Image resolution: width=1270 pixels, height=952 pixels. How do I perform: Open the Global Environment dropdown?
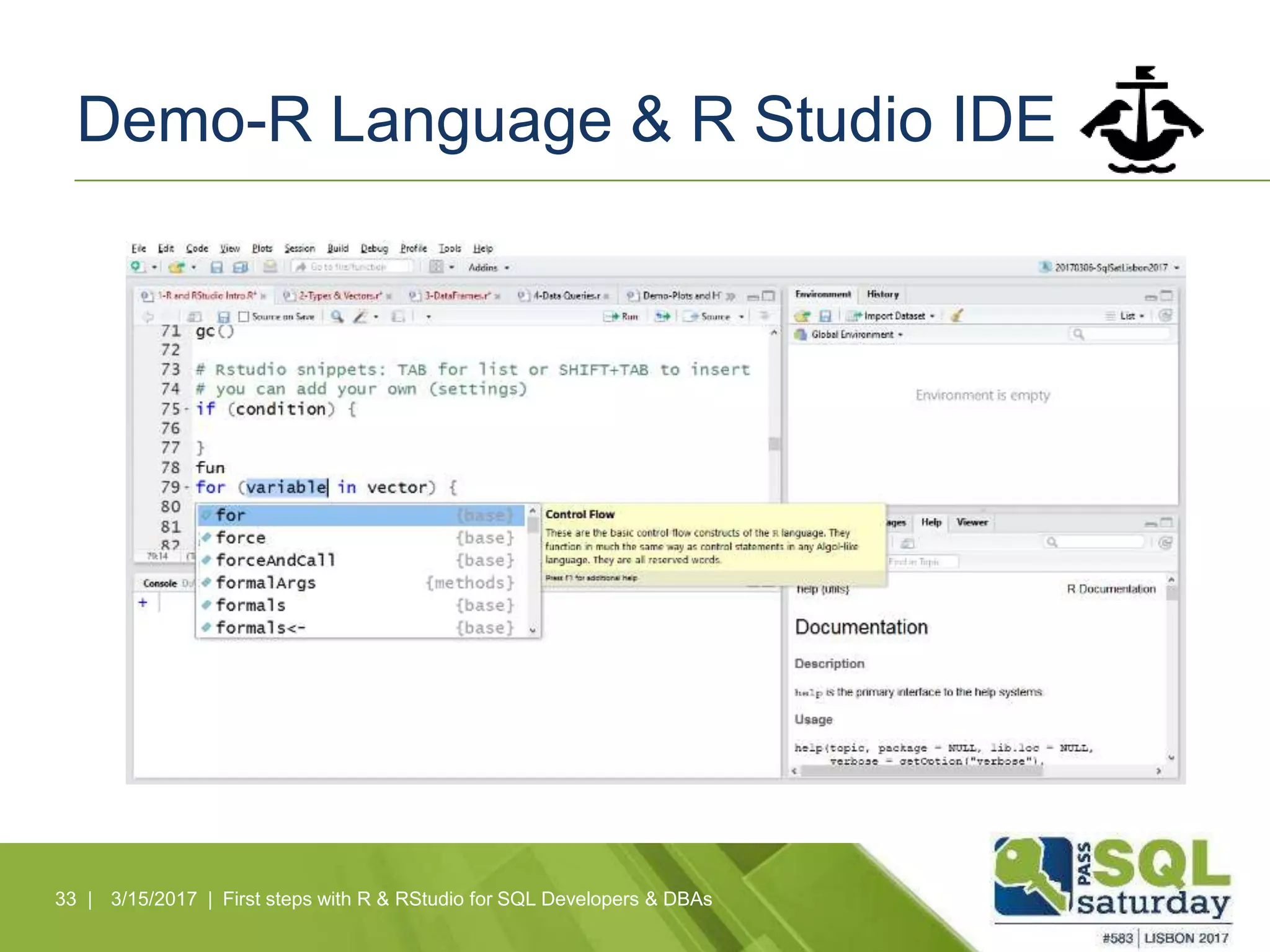850,335
